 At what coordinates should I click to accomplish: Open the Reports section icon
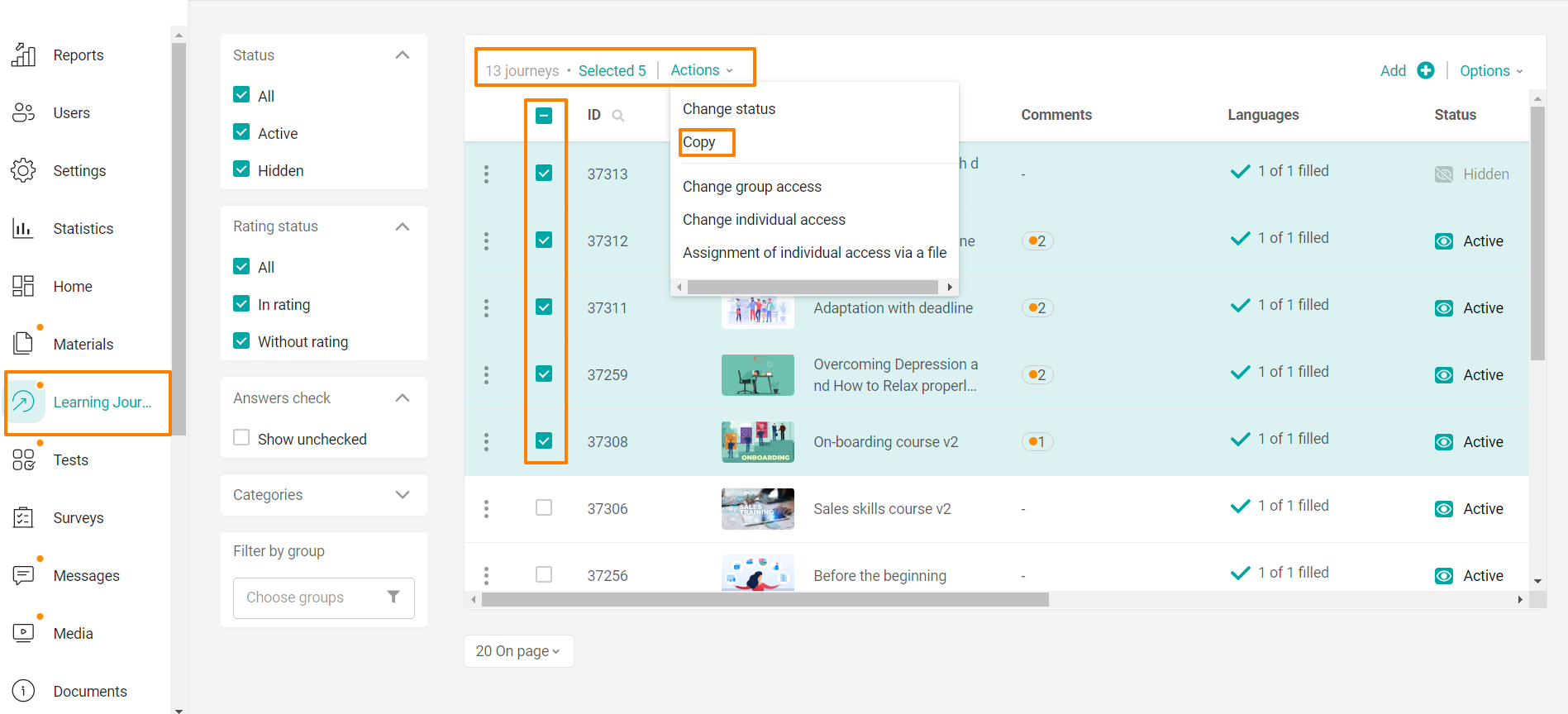point(23,55)
